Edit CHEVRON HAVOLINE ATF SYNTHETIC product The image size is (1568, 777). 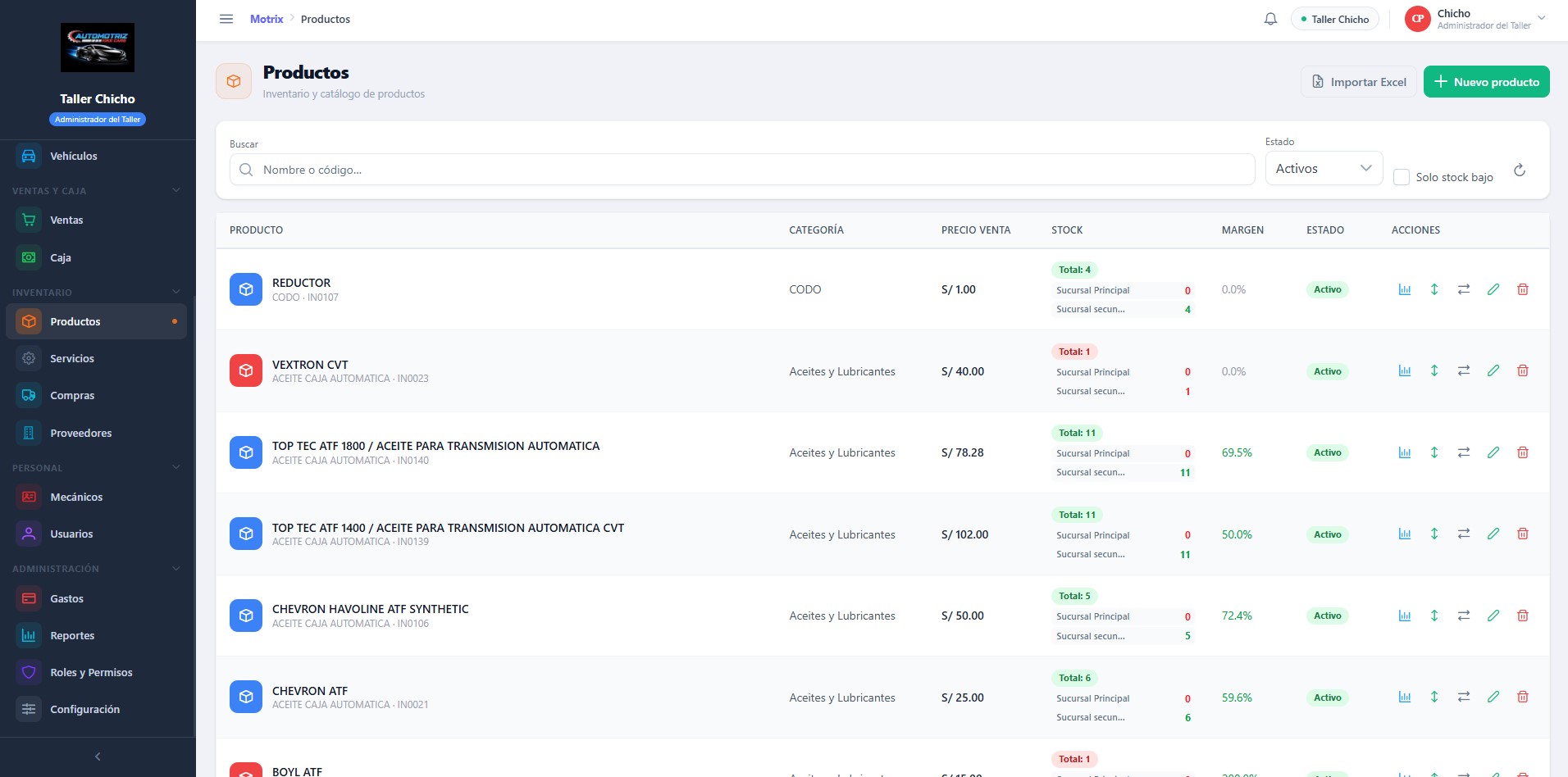pos(1493,616)
